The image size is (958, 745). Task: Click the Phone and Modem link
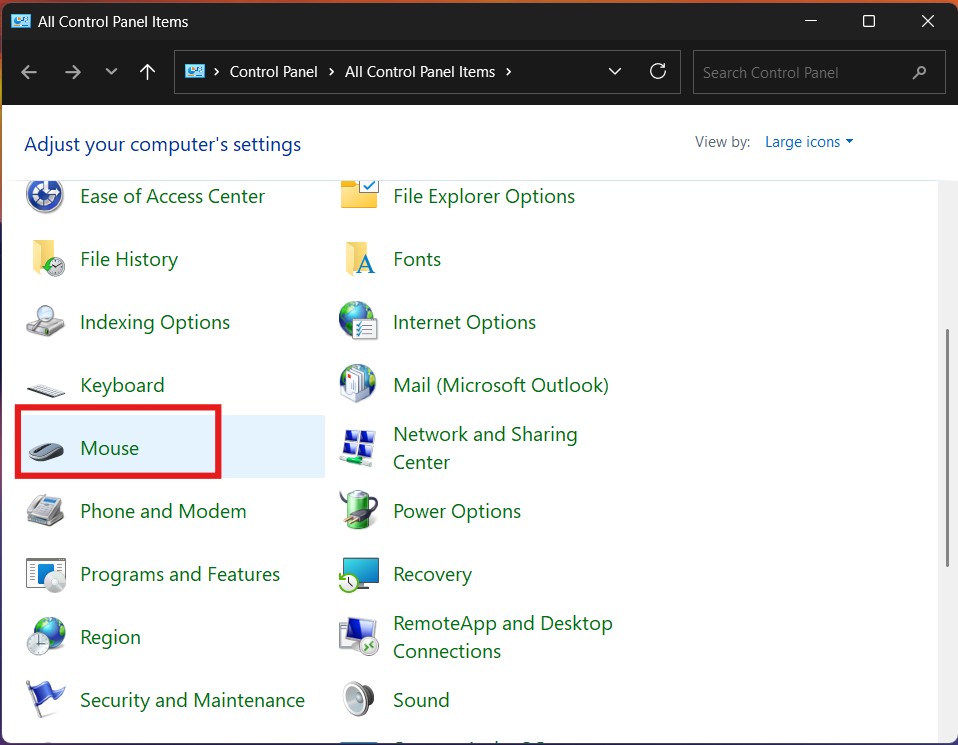click(x=163, y=511)
